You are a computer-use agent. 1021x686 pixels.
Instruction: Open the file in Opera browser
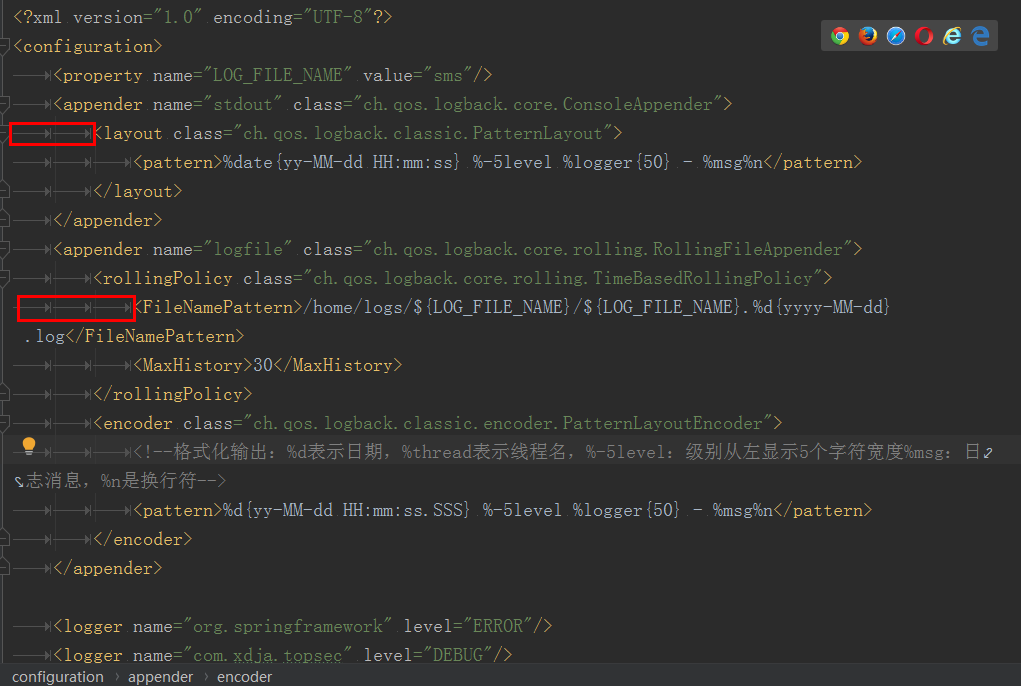[924, 36]
